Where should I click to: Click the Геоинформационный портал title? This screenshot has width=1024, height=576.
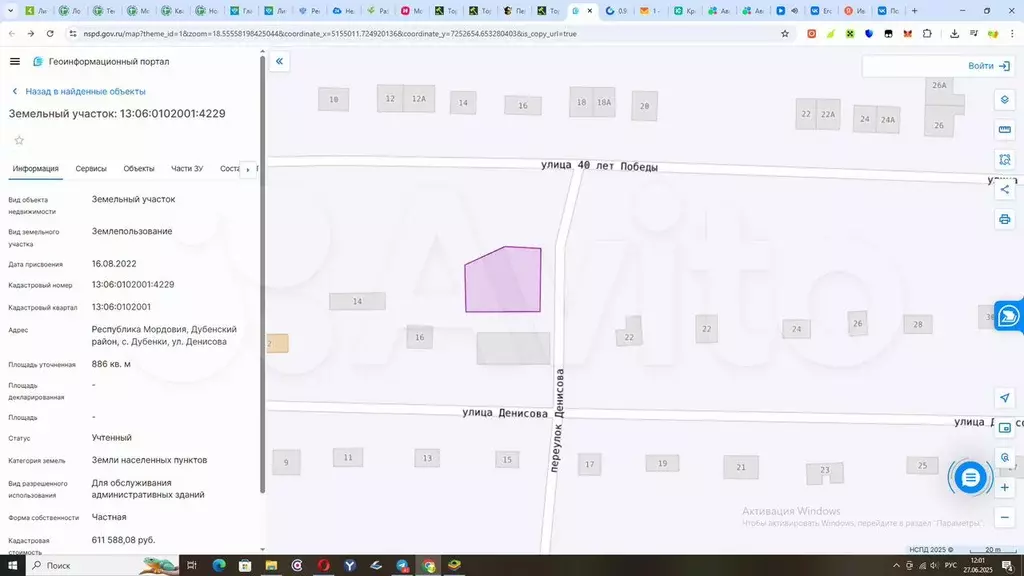109,61
